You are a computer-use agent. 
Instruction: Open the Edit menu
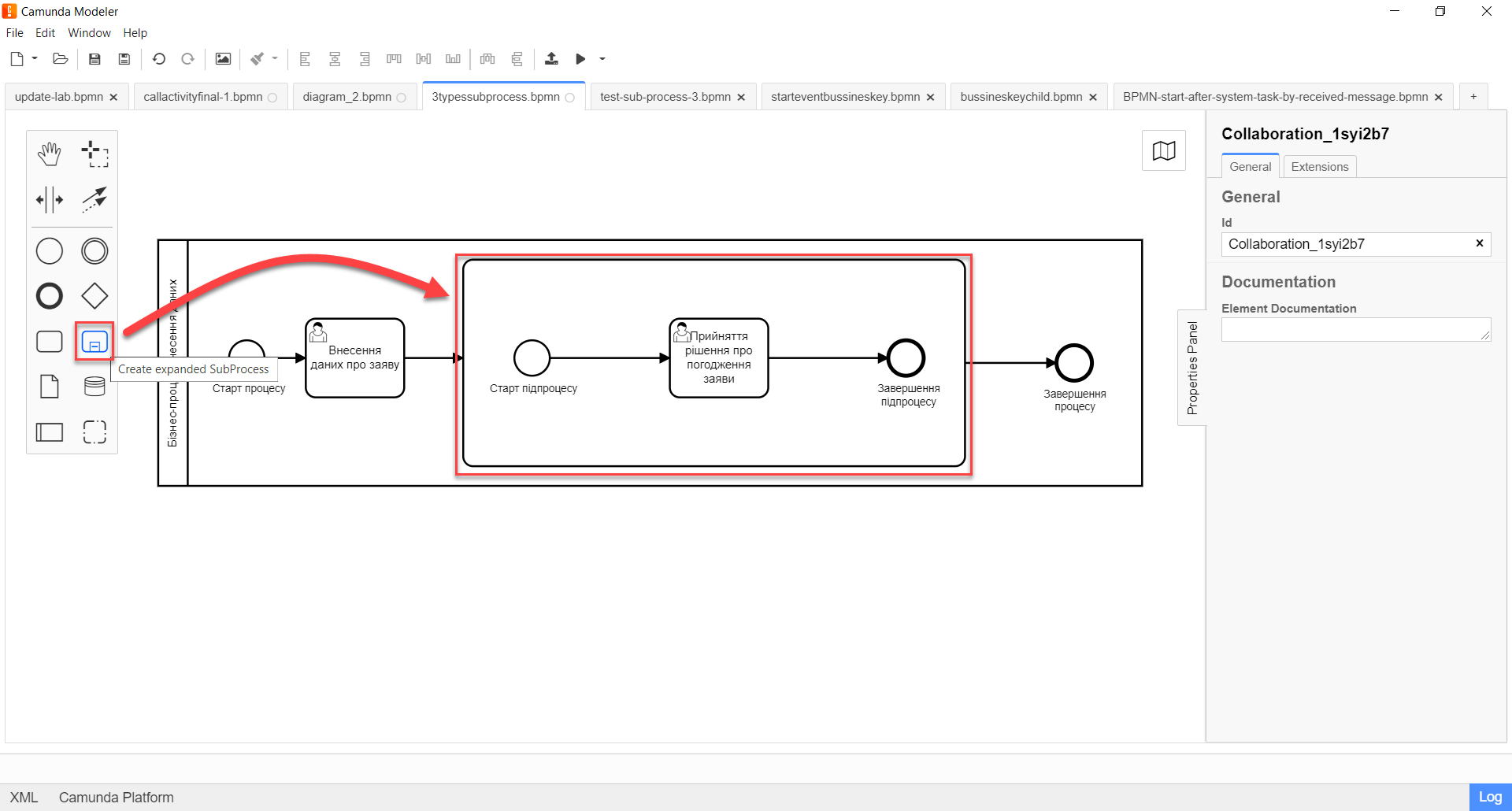pos(46,33)
